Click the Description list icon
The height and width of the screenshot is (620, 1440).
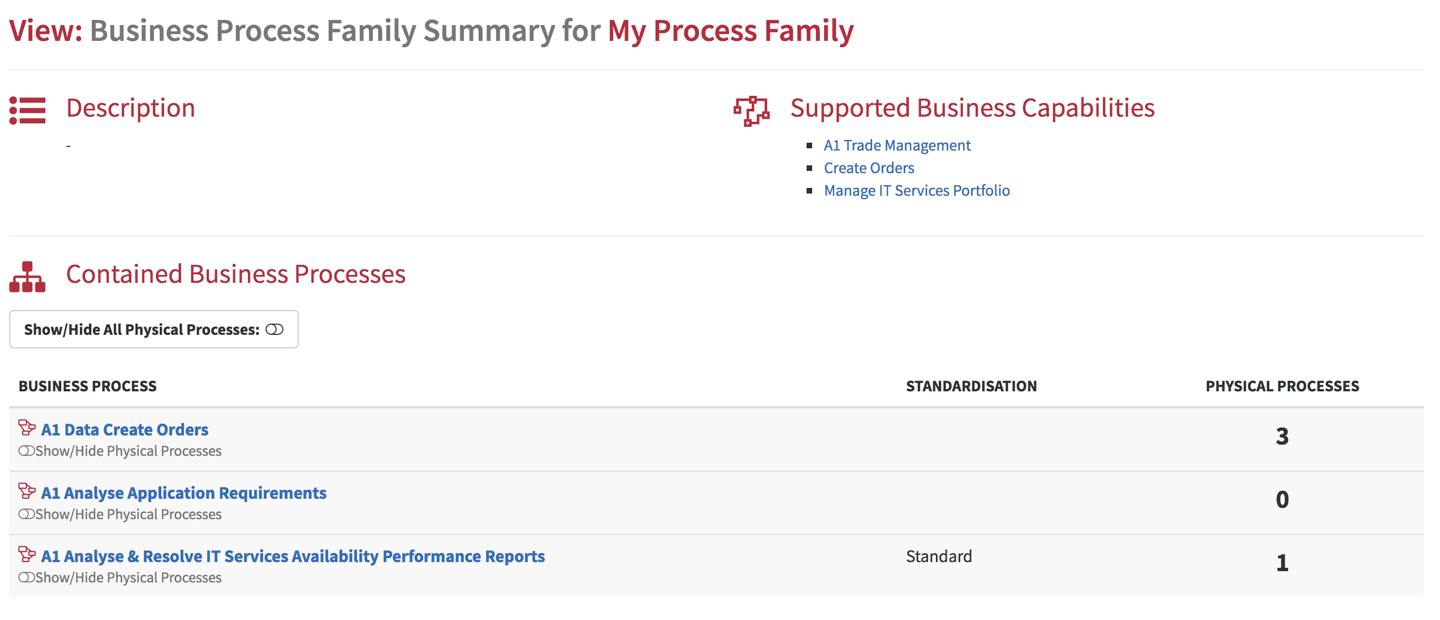pos(27,110)
